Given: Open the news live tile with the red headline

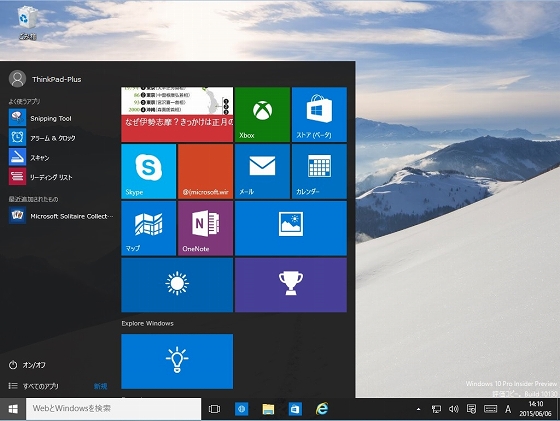Looking at the screenshot, I should pos(177,115).
